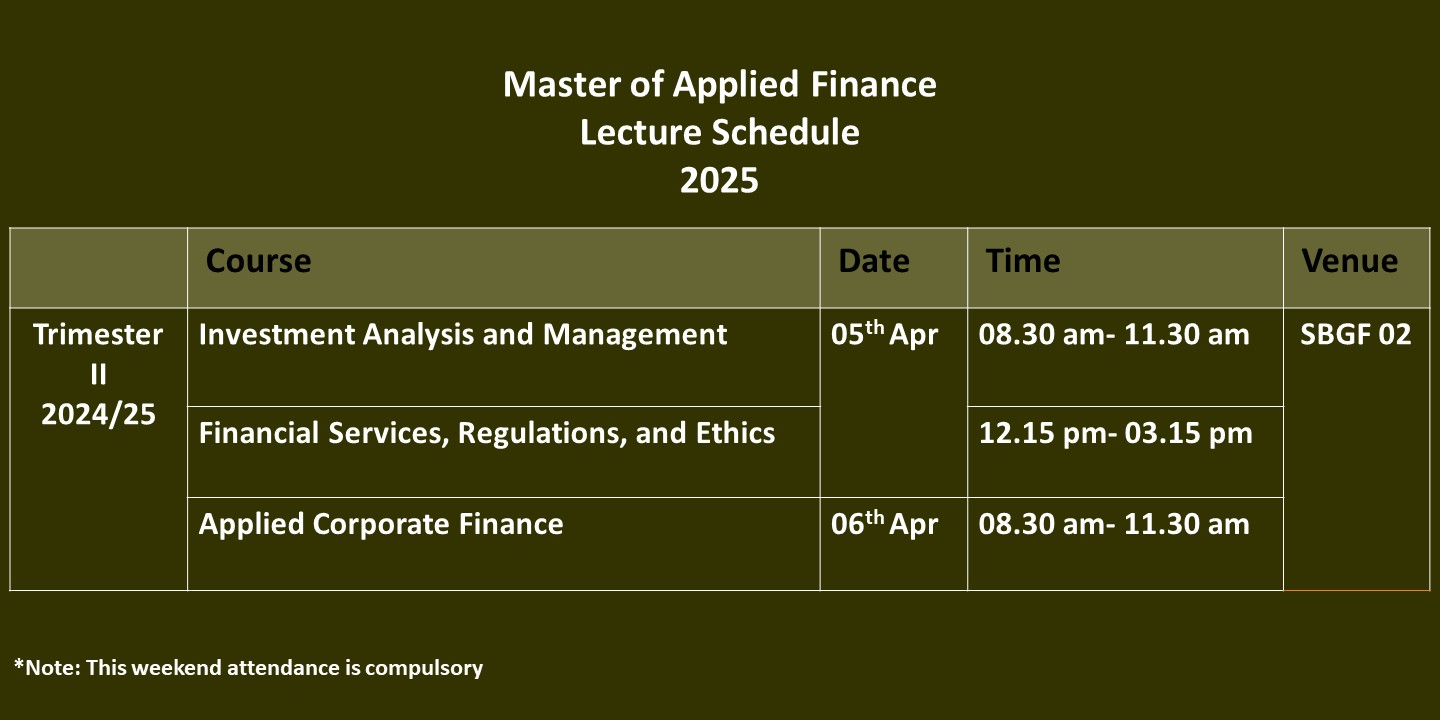The width and height of the screenshot is (1440, 720).
Task: Select the Lecture Schedule heading line
Action: click(719, 132)
